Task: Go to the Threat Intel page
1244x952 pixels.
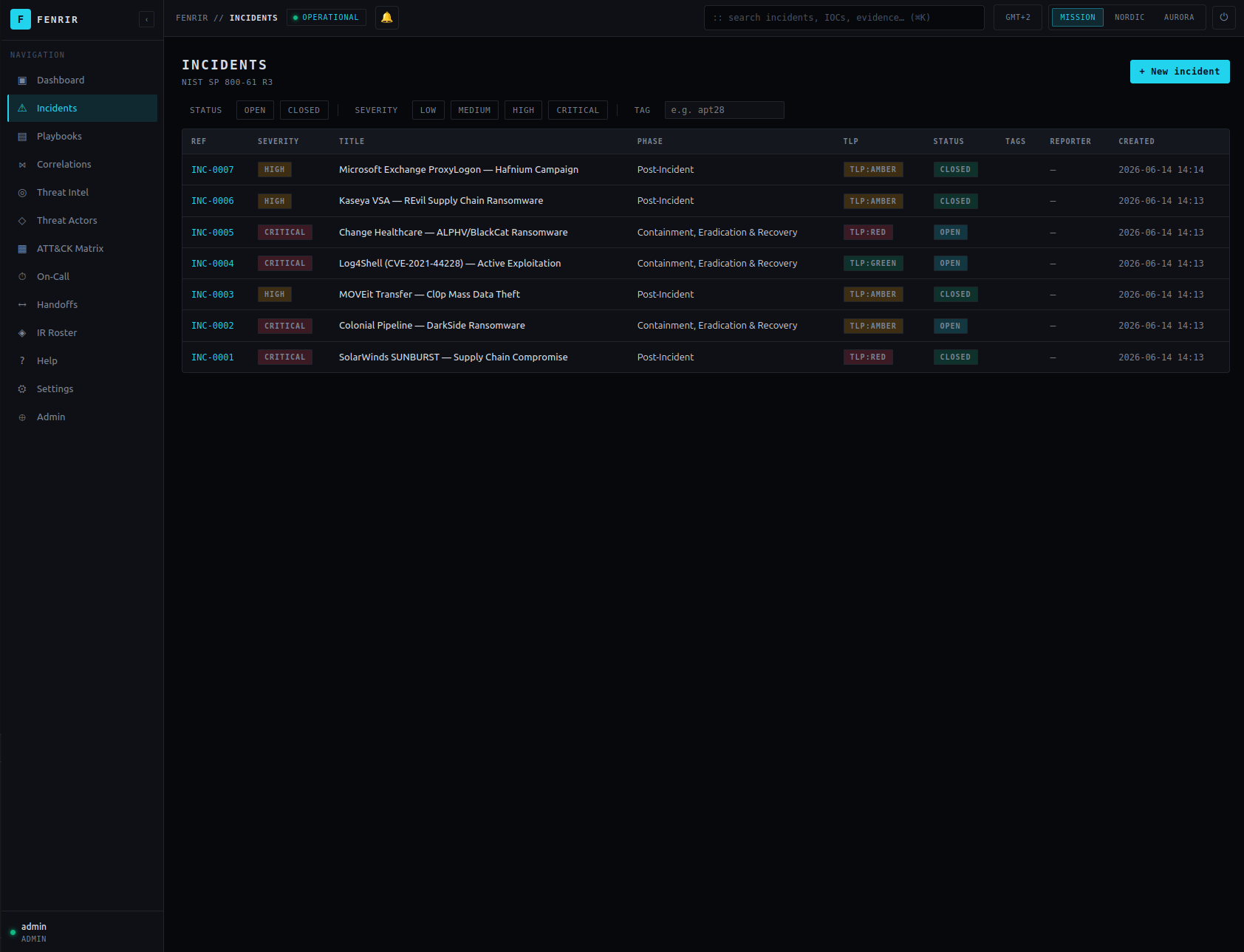Action: [x=82, y=192]
